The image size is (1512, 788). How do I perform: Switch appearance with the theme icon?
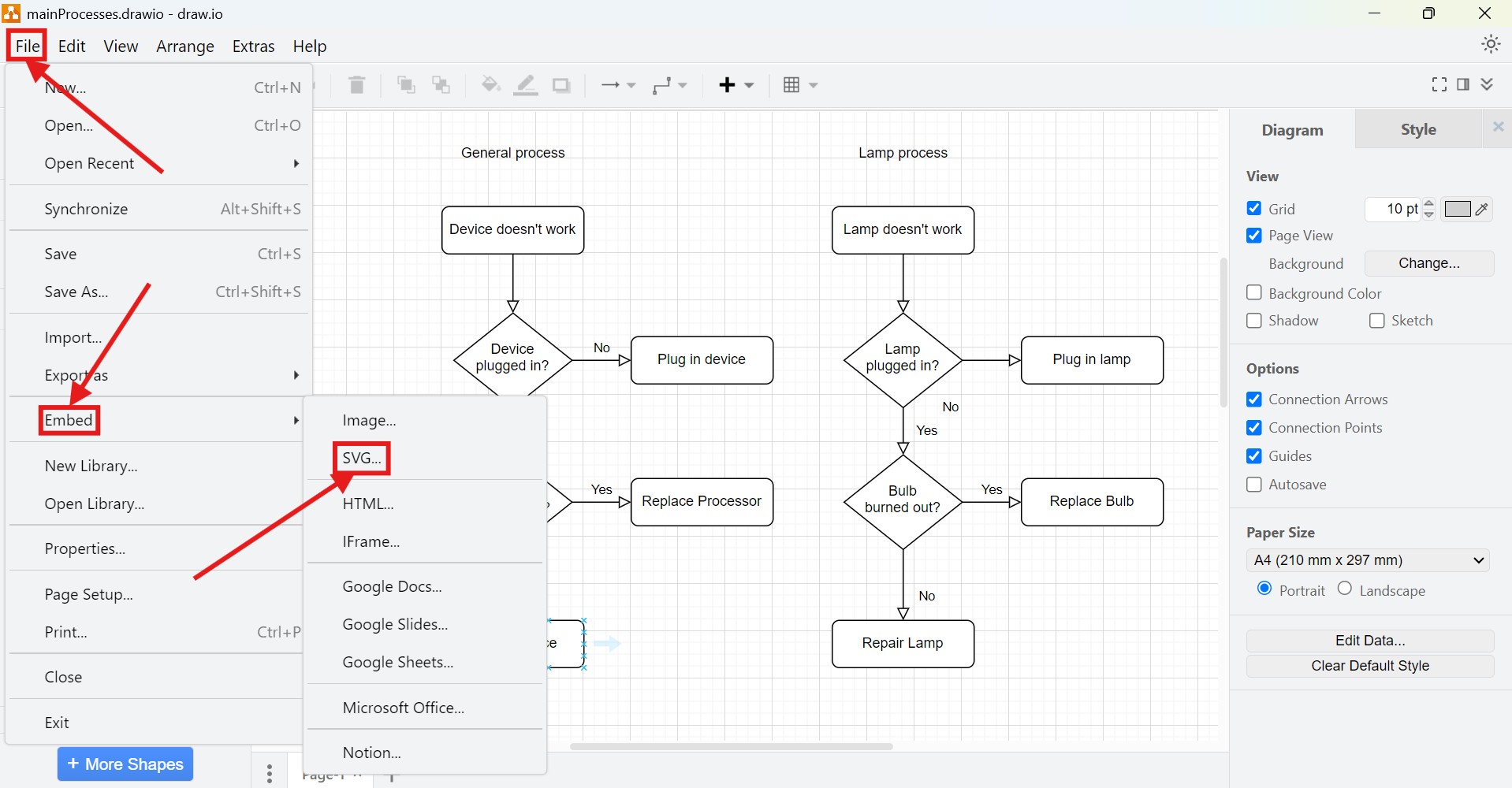pos(1490,43)
